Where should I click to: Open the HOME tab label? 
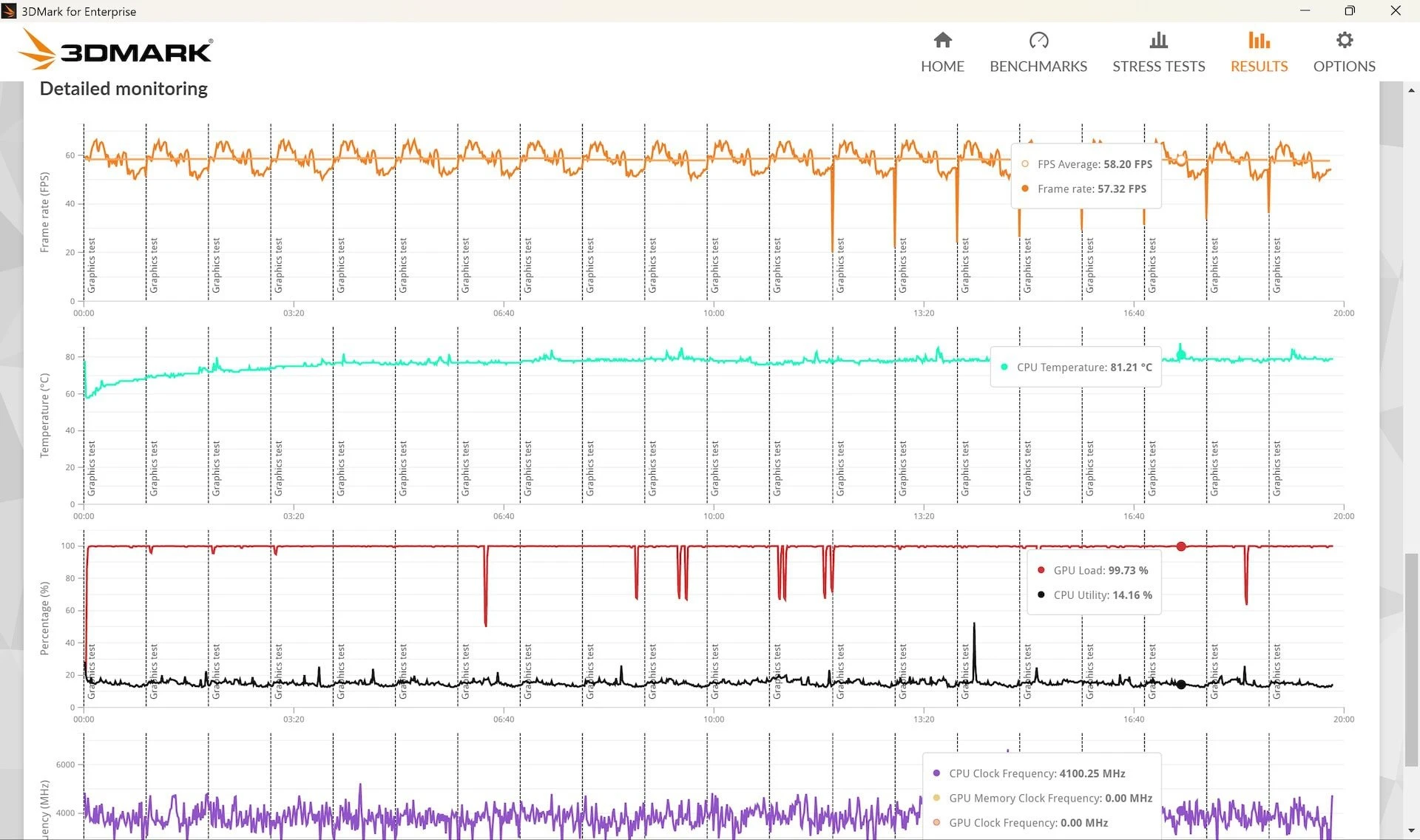pyautogui.click(x=942, y=67)
